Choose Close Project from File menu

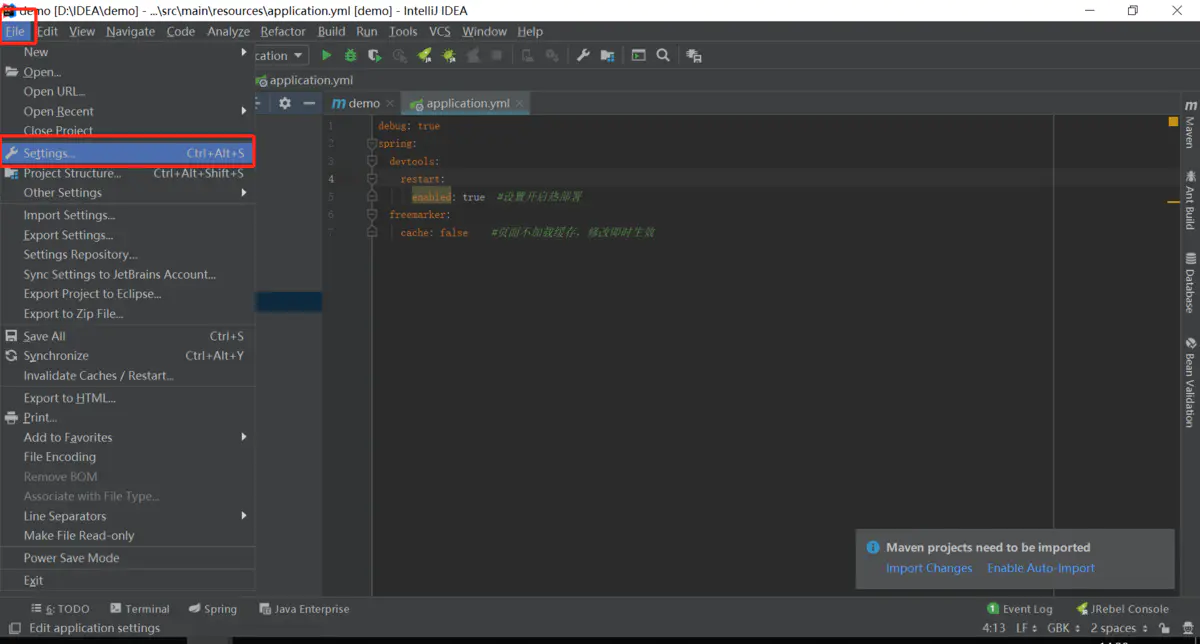pyautogui.click(x=127, y=131)
